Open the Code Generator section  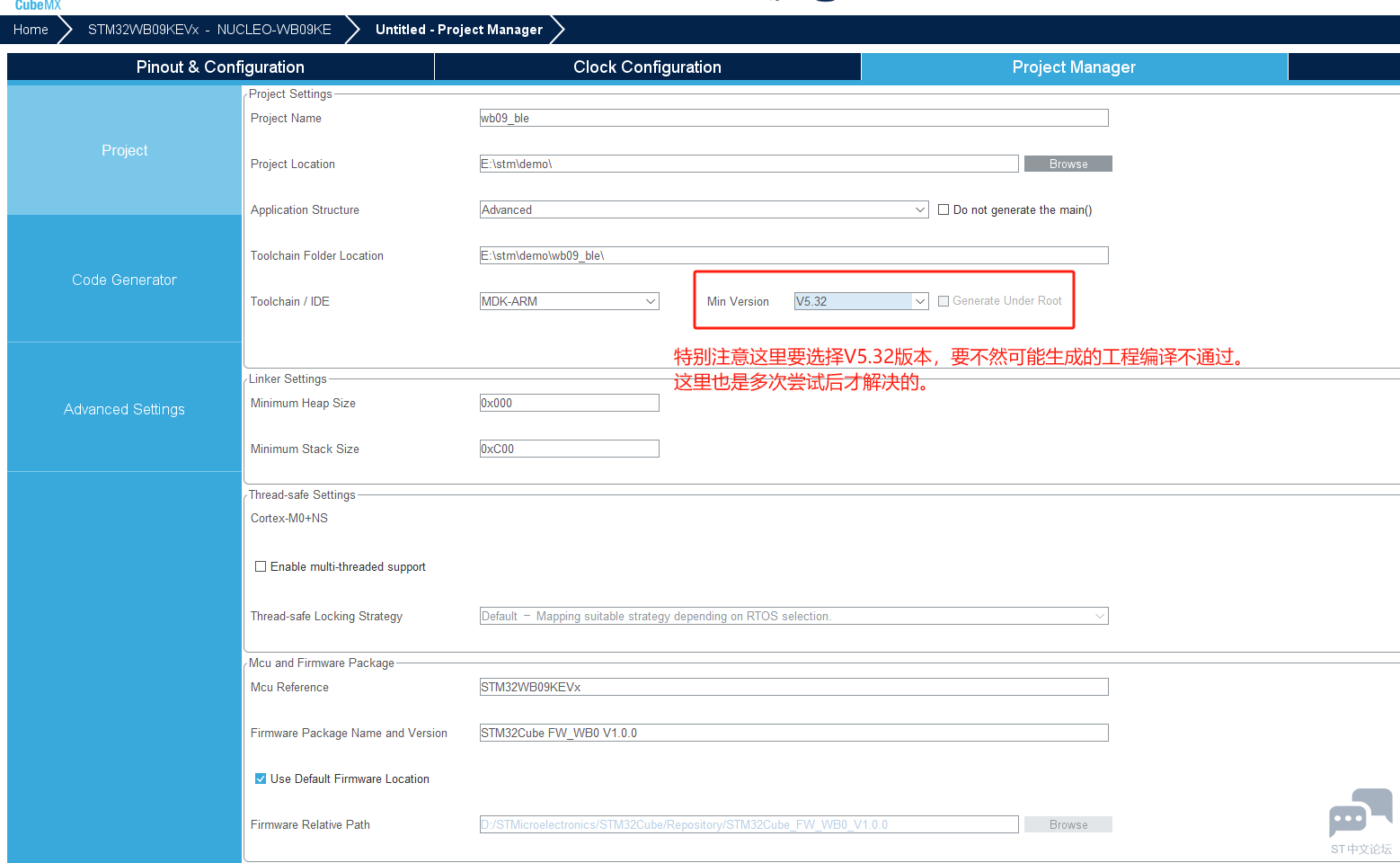pos(124,280)
